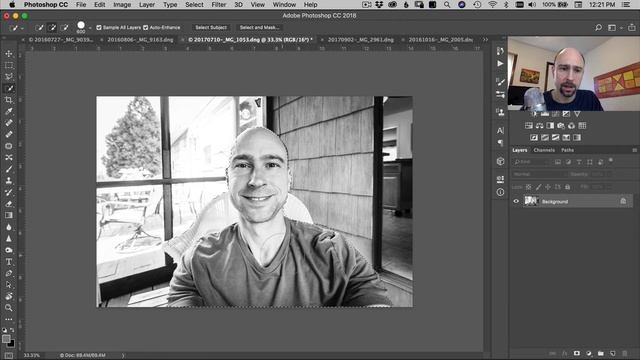Toggle Auto-Enhance checkbox

(146, 28)
